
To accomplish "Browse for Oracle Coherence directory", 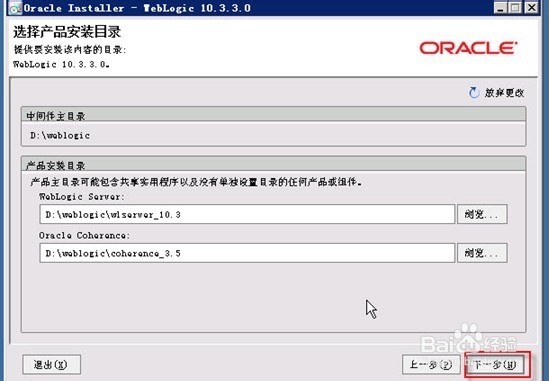I will pyautogui.click(x=482, y=253).
